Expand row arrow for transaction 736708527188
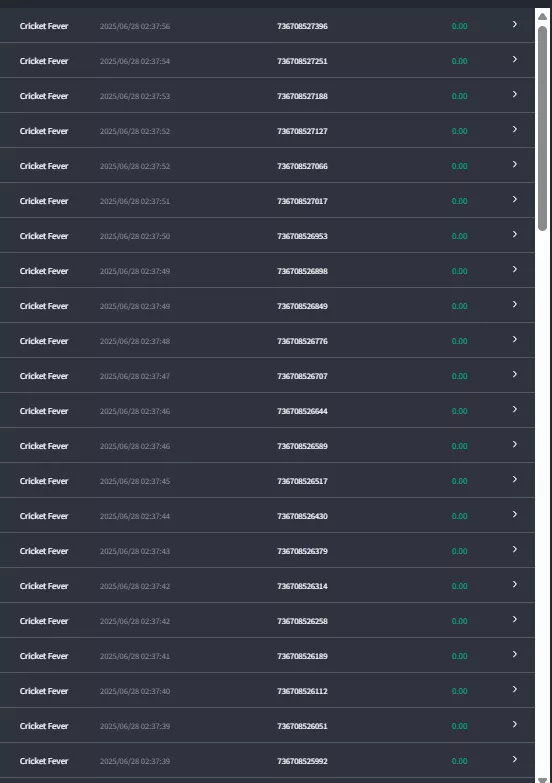This screenshot has width=552, height=783. coord(515,94)
